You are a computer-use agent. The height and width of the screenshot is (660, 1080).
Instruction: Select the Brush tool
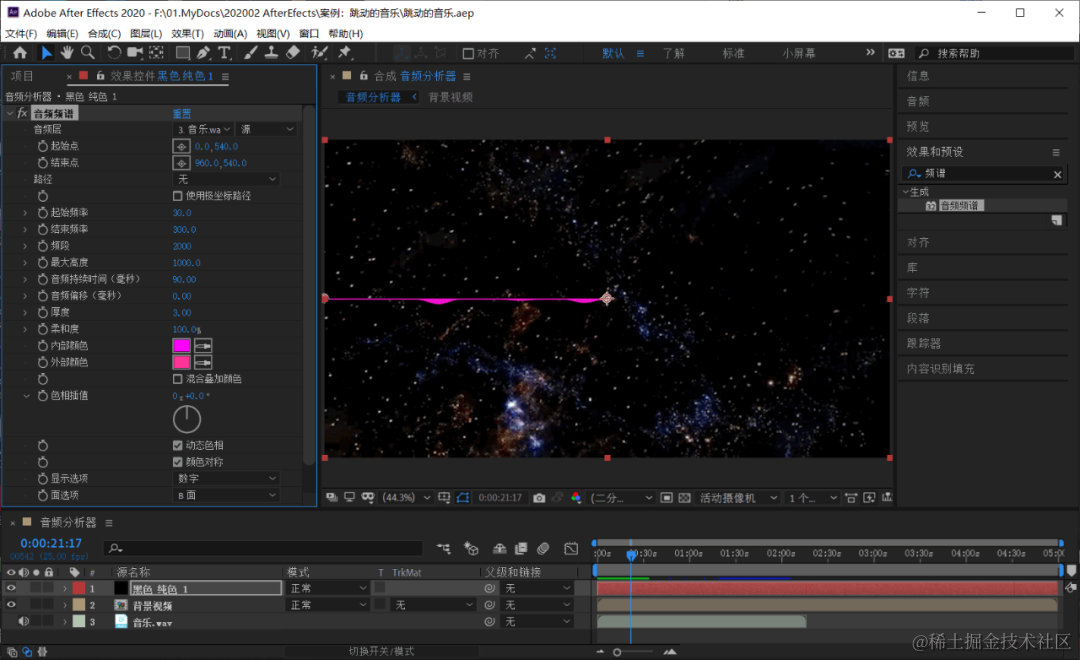pyautogui.click(x=251, y=52)
